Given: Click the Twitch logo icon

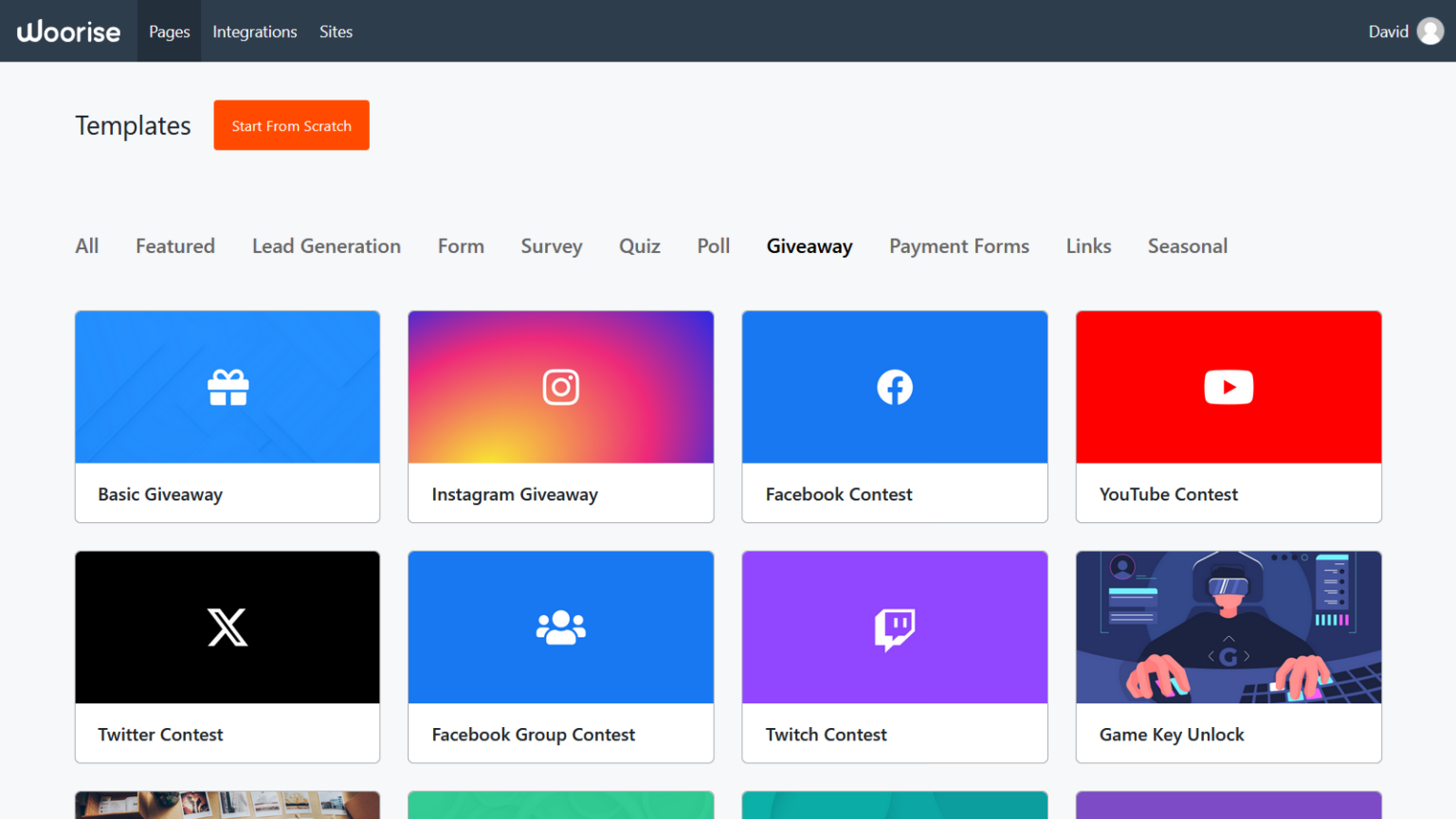Looking at the screenshot, I should pyautogui.click(x=895, y=629).
